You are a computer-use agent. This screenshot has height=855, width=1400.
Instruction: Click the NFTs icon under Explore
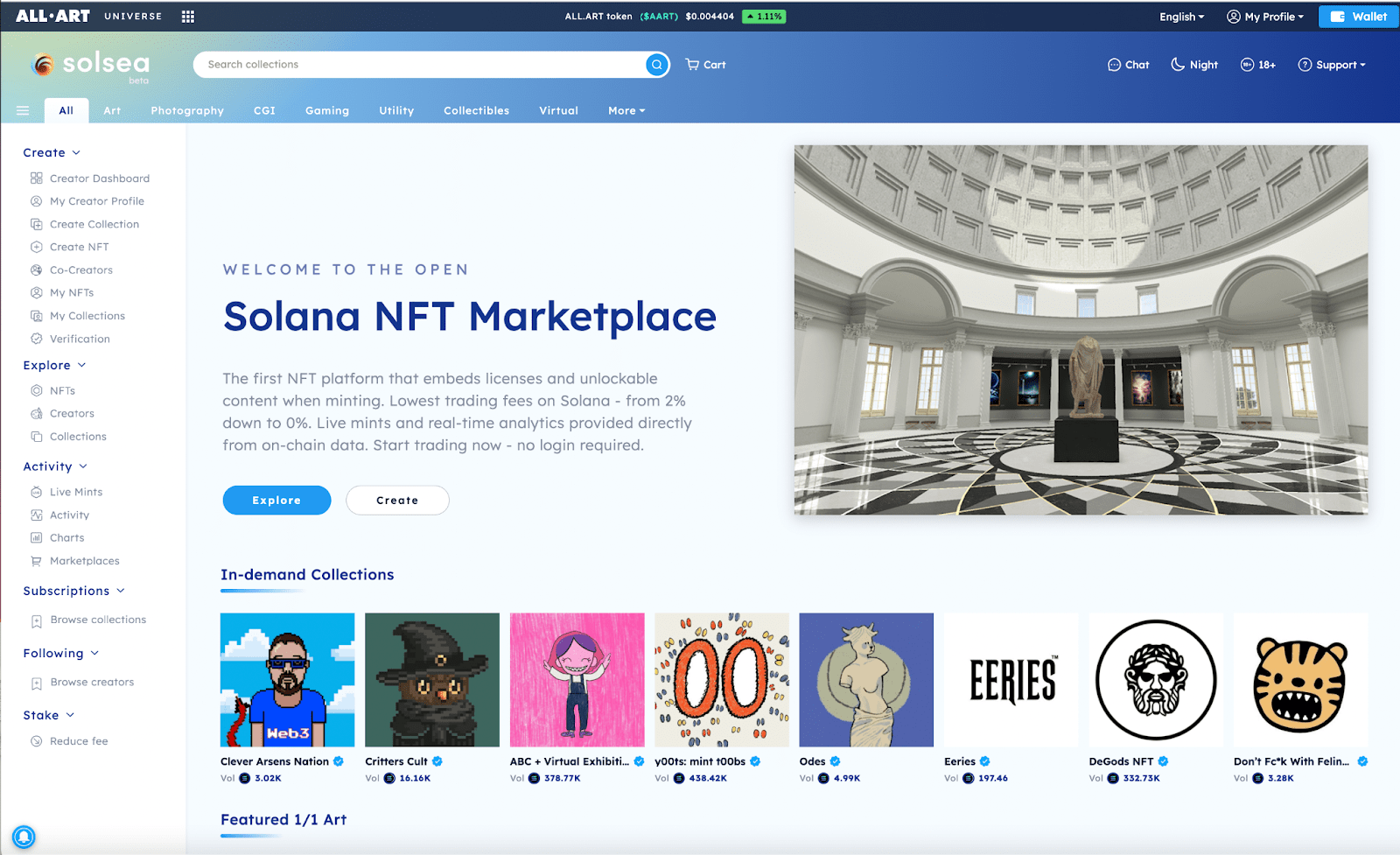tap(37, 390)
